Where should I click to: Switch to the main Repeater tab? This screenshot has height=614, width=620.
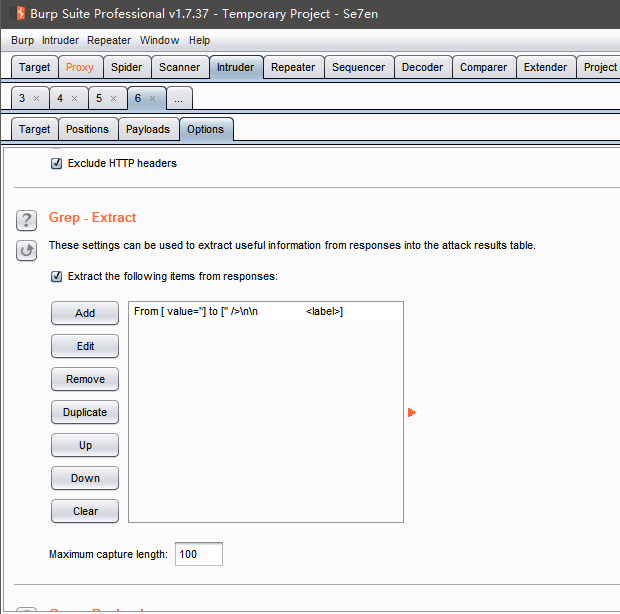tap(293, 67)
